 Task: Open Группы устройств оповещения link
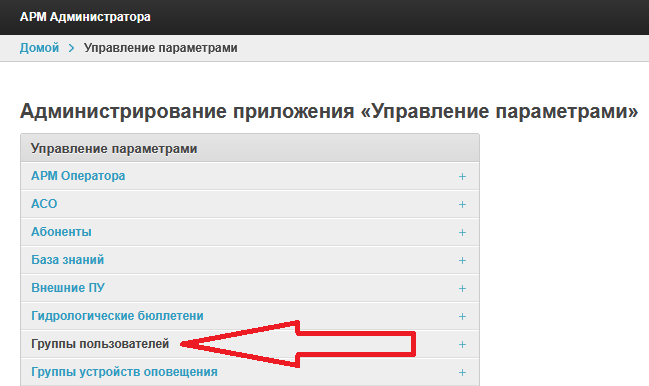click(x=125, y=372)
